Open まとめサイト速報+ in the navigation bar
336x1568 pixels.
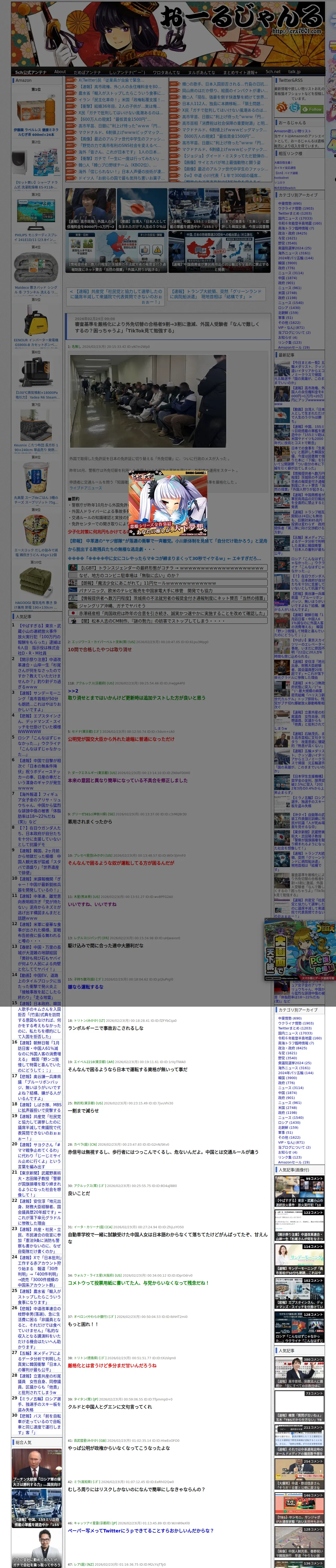coord(240,72)
